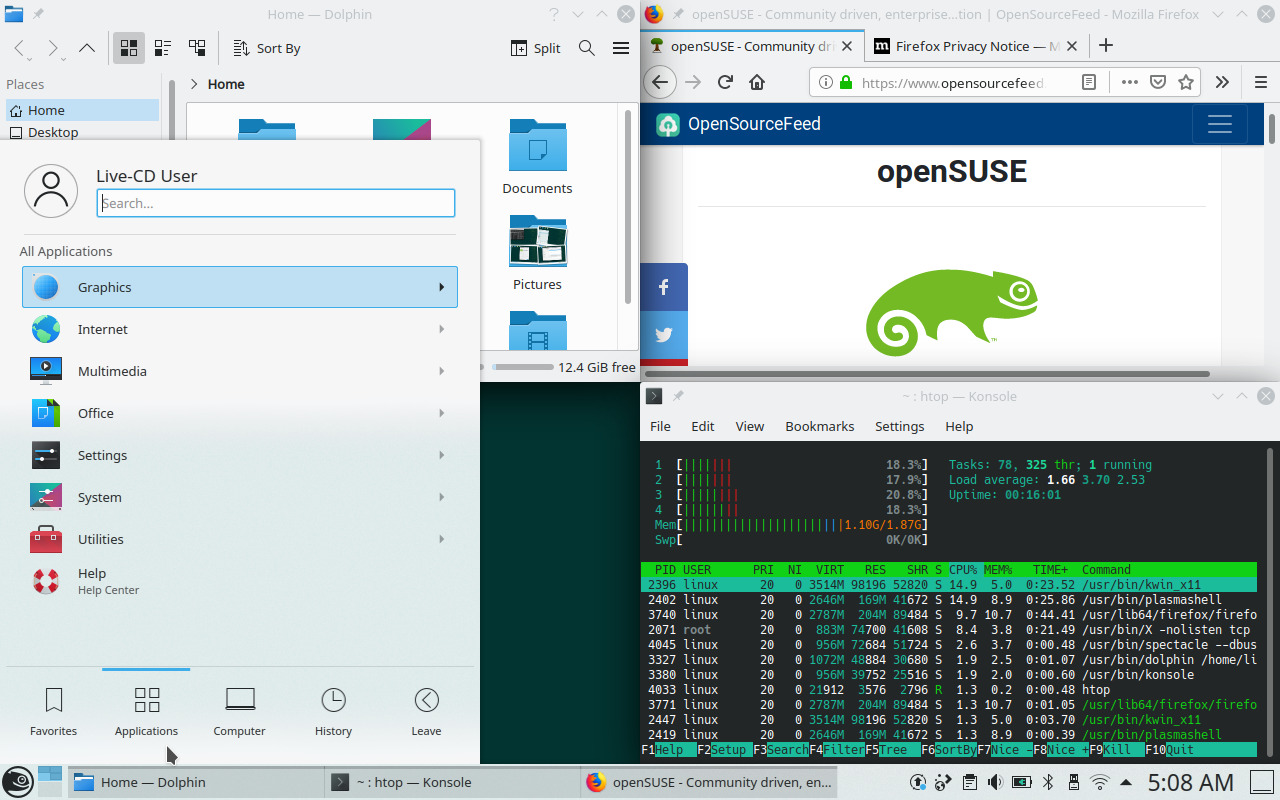The image size is (1280, 800).
Task: Go to Firefox home page
Action: pos(757,82)
